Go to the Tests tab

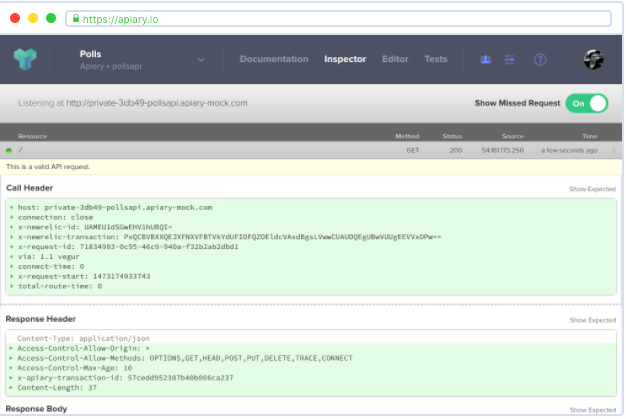tap(436, 59)
